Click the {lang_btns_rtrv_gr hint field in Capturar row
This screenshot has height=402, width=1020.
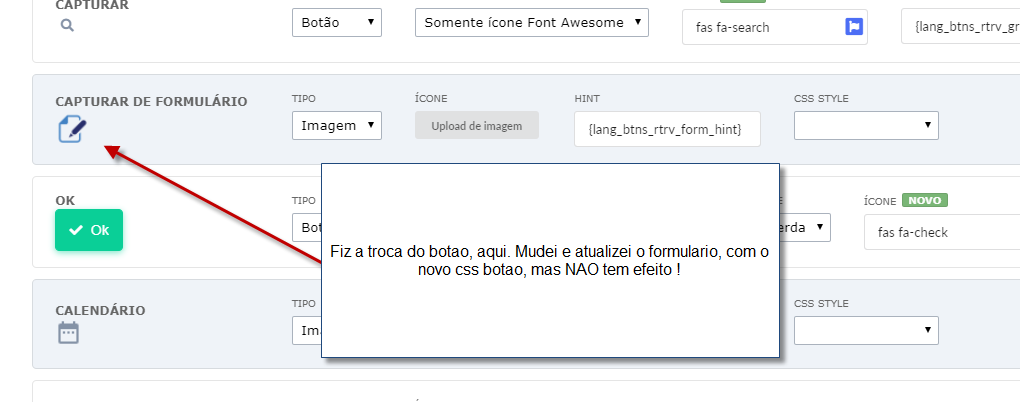point(960,27)
